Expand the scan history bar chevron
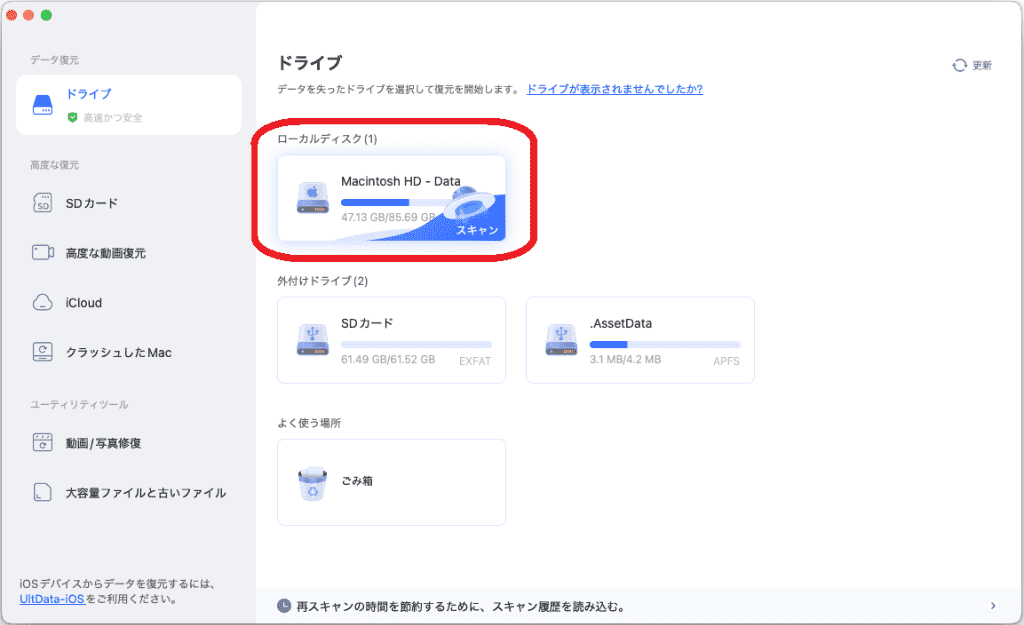This screenshot has width=1024, height=625. click(x=993, y=606)
